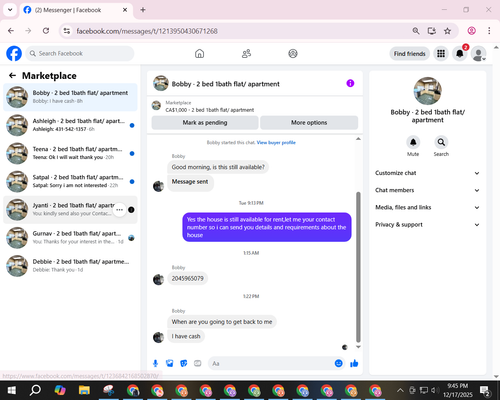The width and height of the screenshot is (500, 400).
Task: Attach a photo file icon
Action: 170,363
